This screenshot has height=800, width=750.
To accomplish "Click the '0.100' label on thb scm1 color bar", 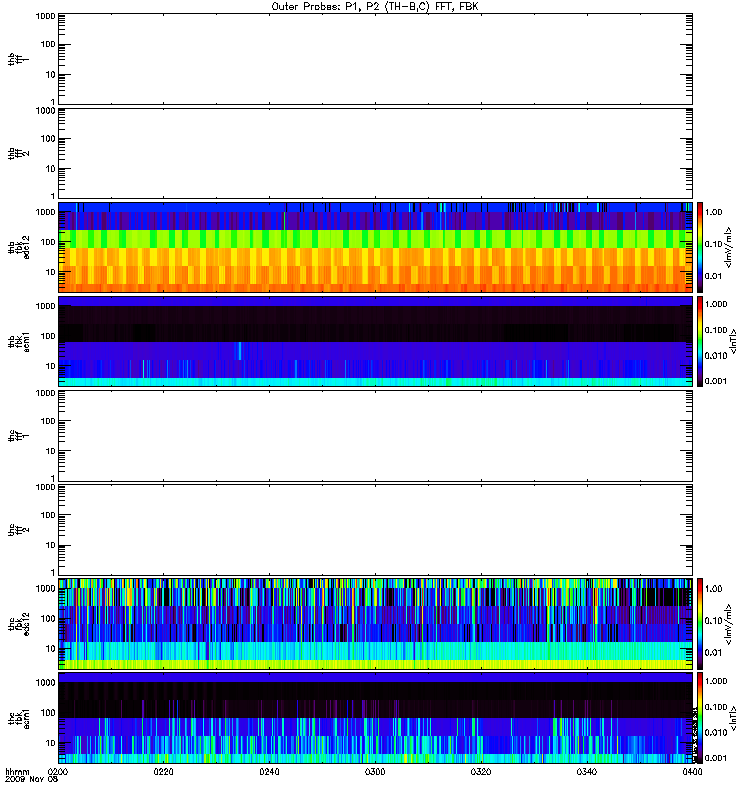I will coord(716,330).
